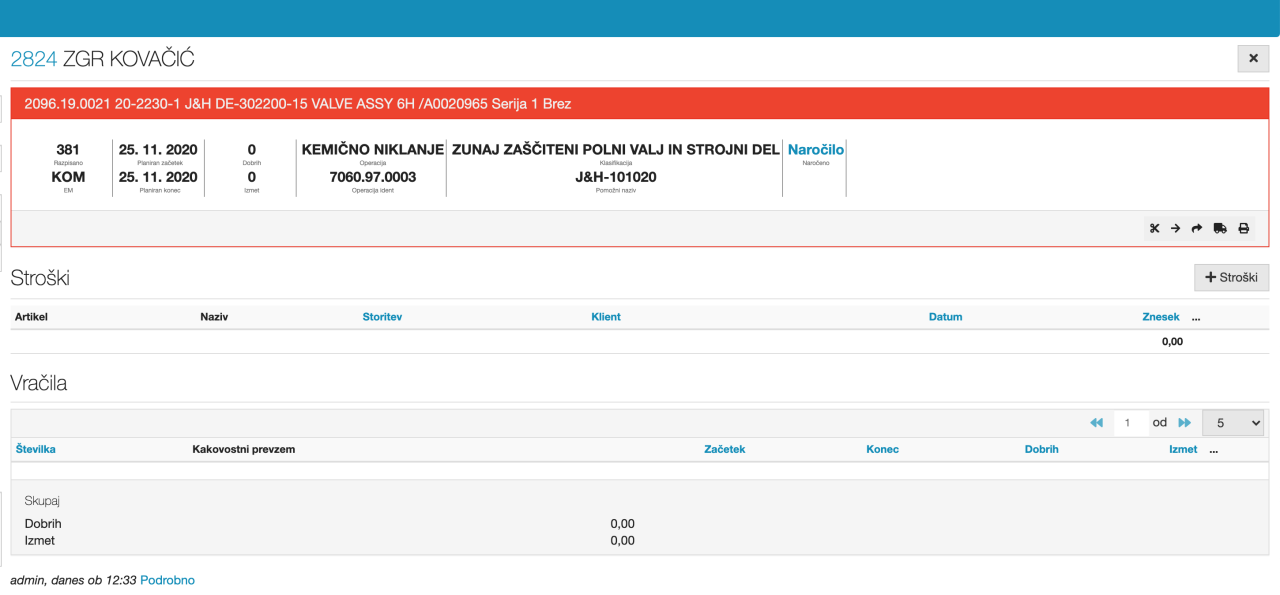The width and height of the screenshot is (1280, 595).
Task: Sort returns by Začetek column
Action: coord(725,449)
